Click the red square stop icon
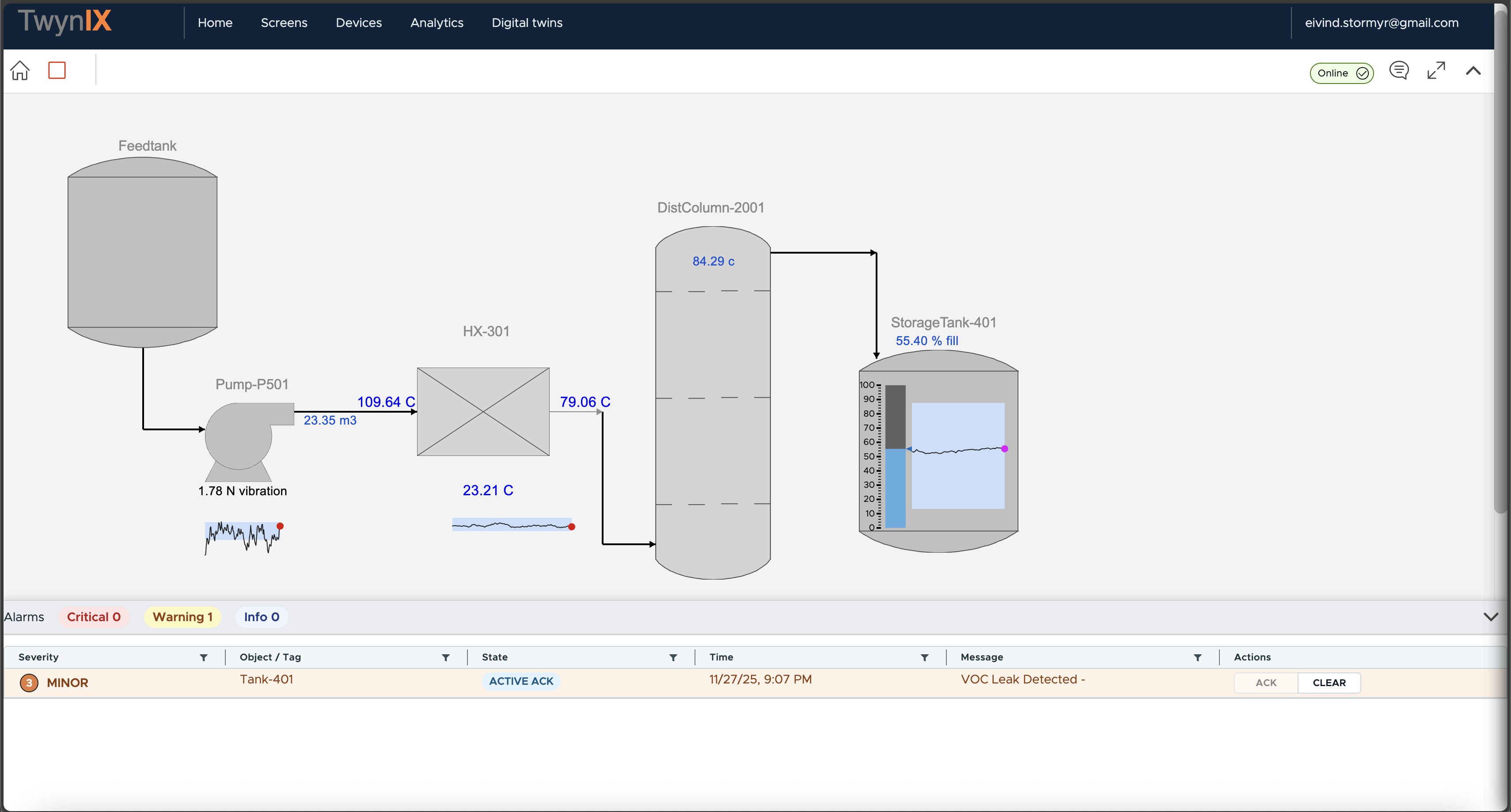The width and height of the screenshot is (1511, 812). click(x=57, y=70)
